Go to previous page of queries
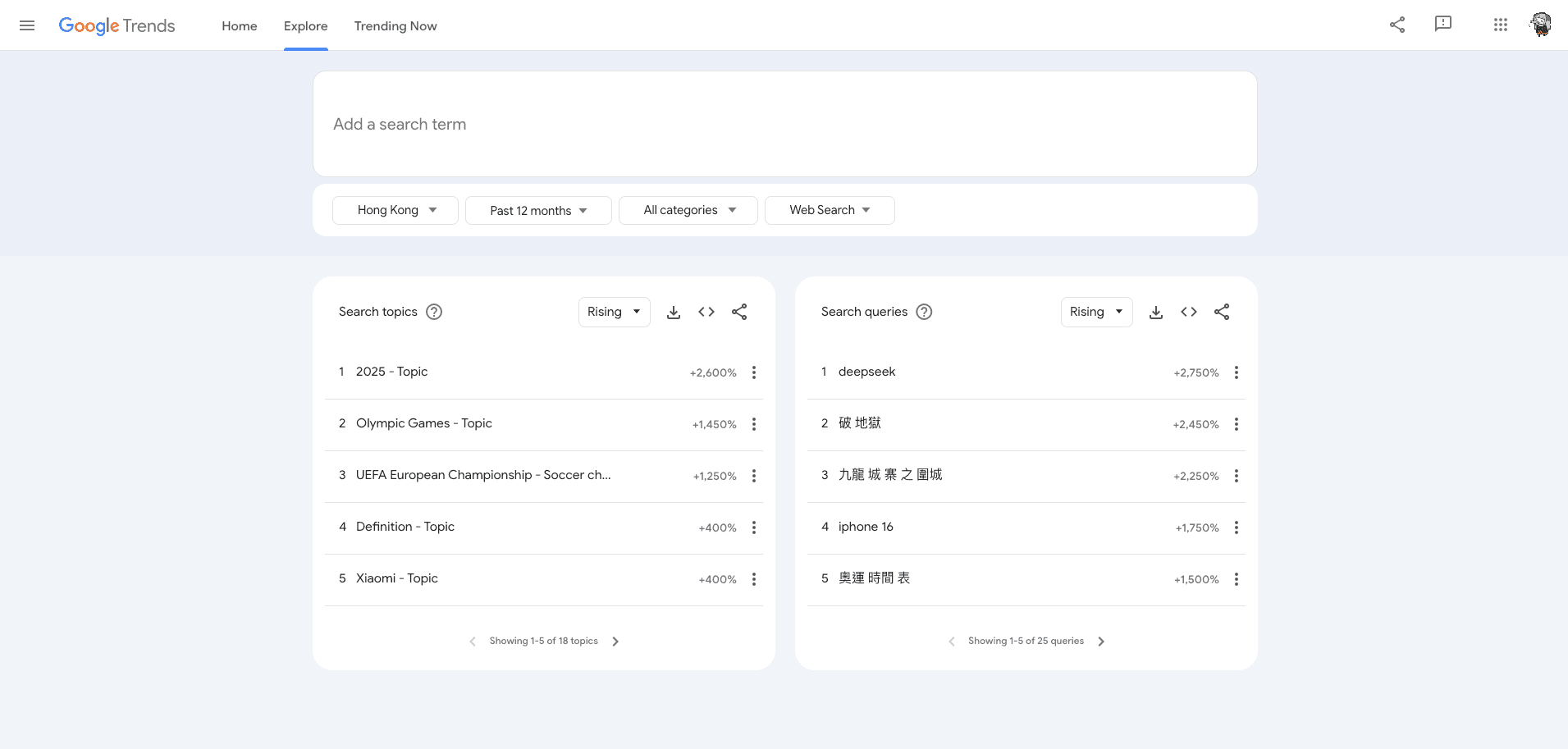The height and width of the screenshot is (749, 1568). [x=952, y=642]
